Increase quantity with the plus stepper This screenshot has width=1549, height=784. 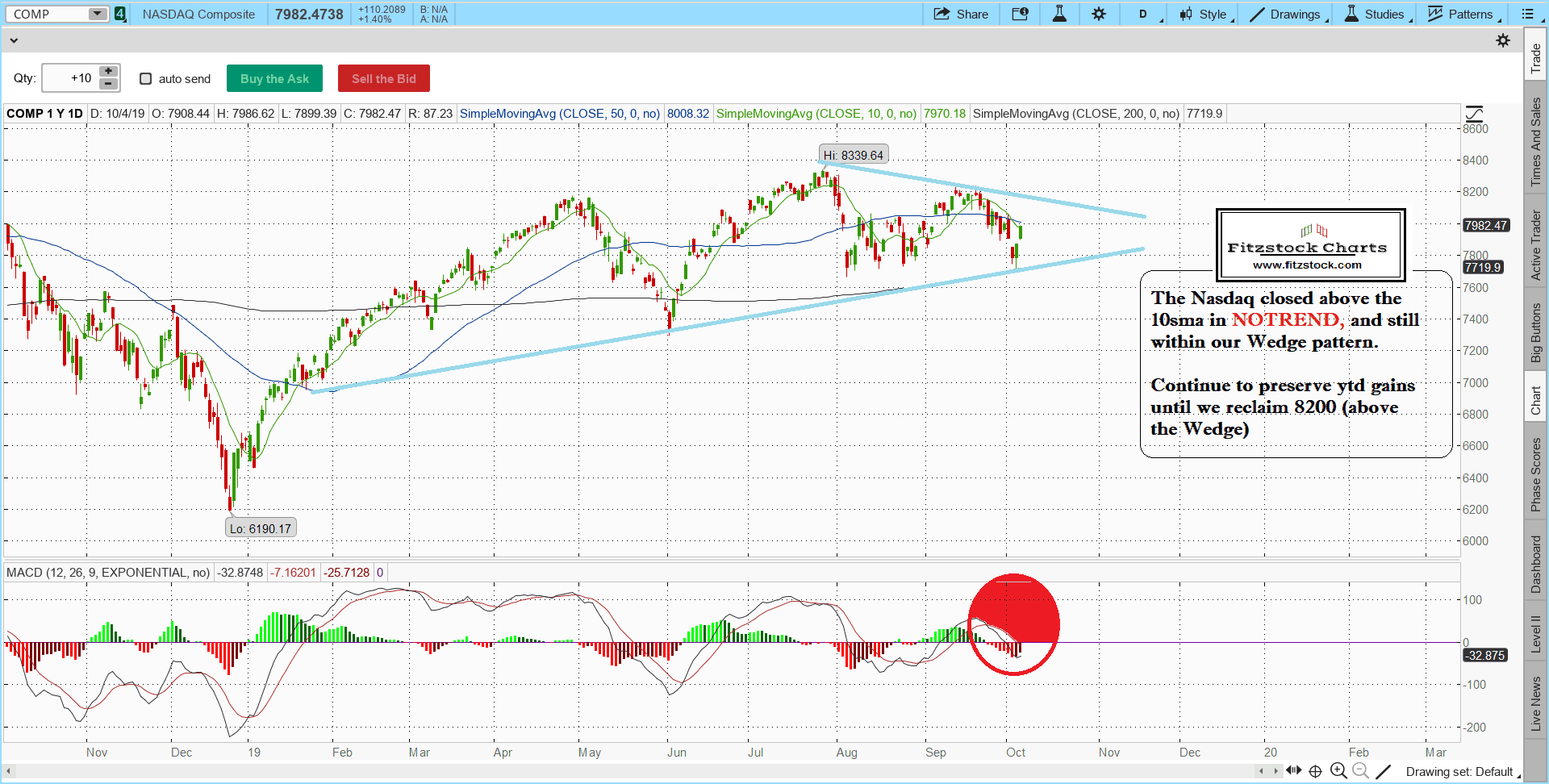click(108, 72)
